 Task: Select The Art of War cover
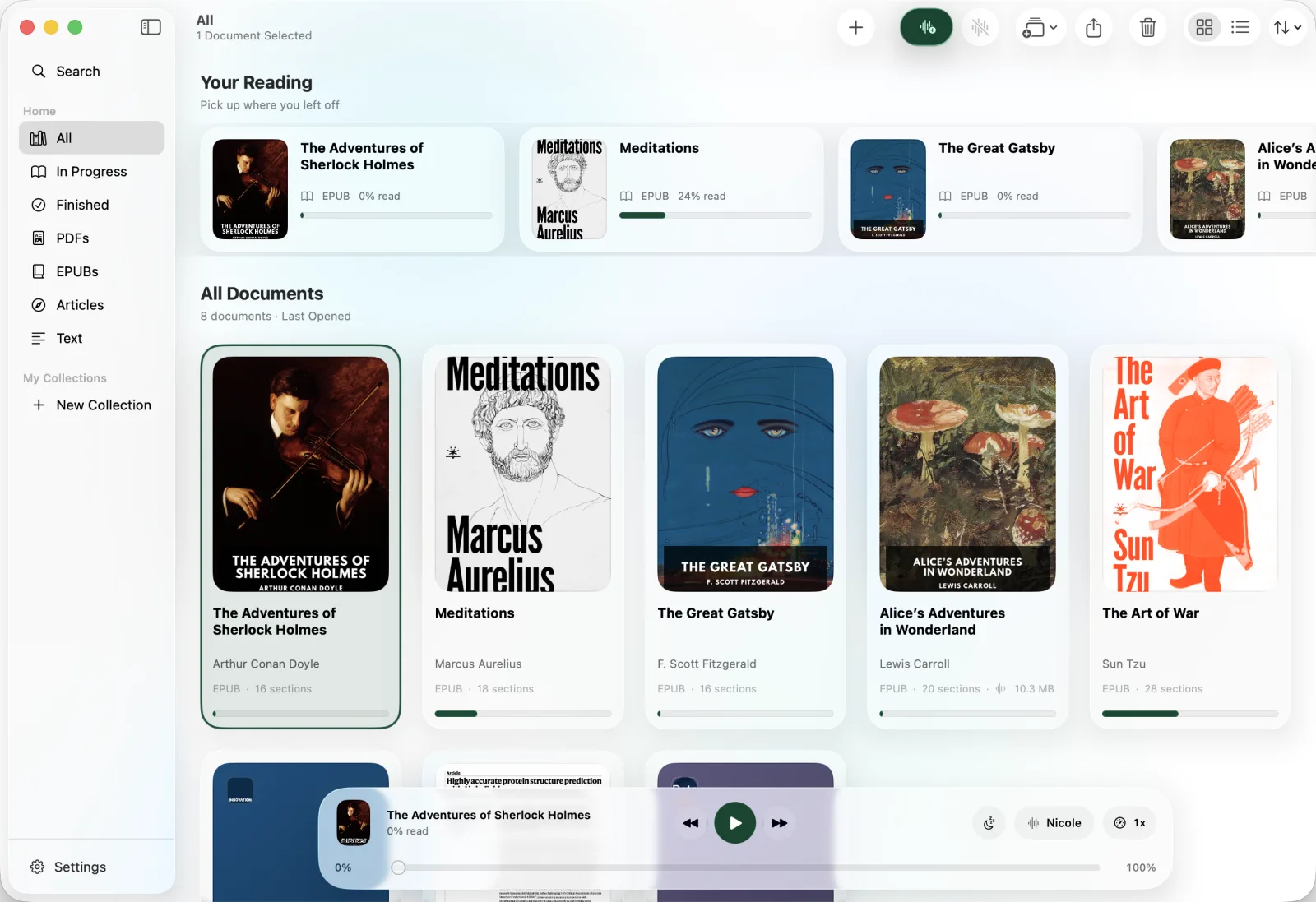1190,474
